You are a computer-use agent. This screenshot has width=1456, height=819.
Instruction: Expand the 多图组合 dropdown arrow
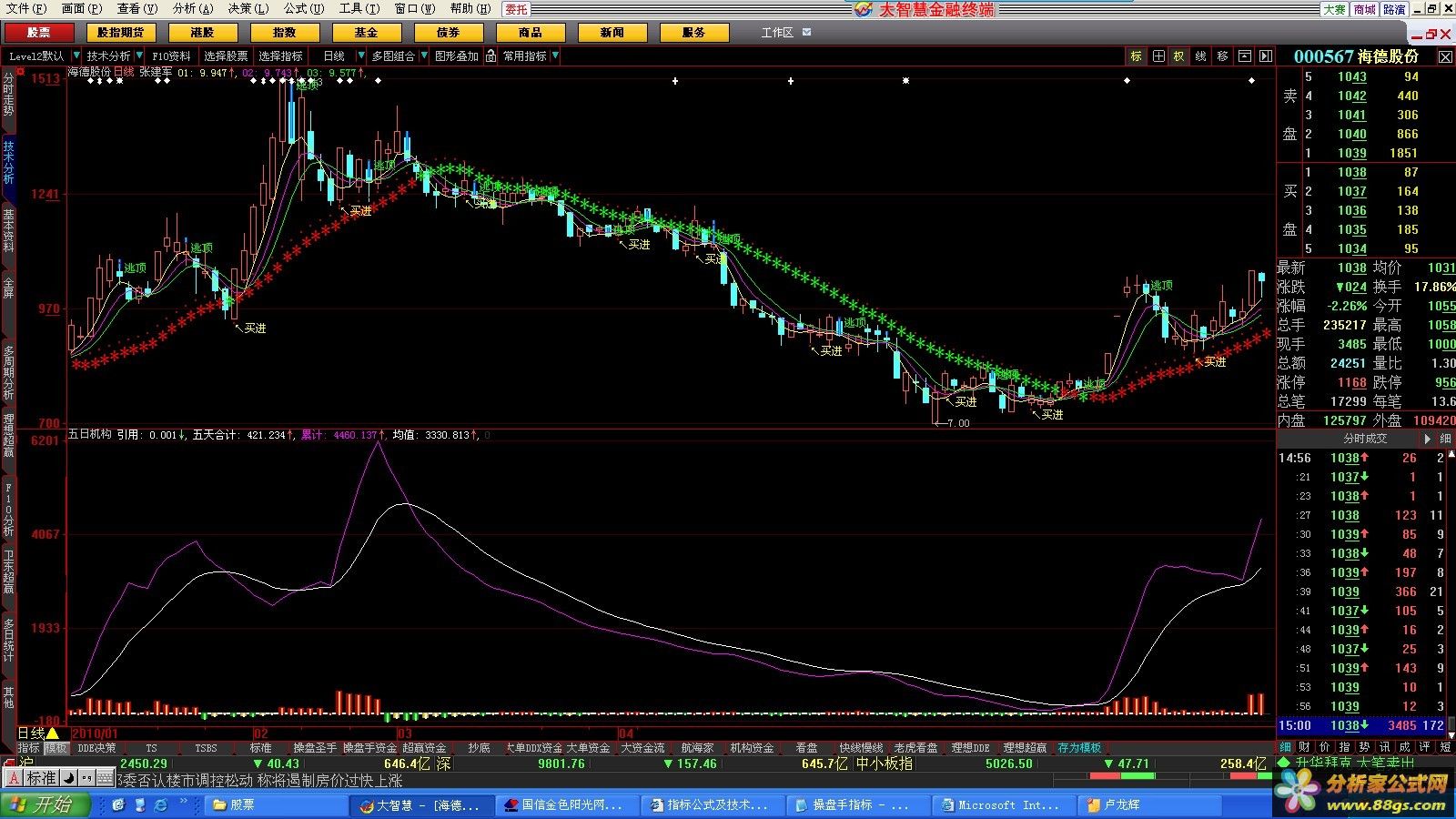click(x=422, y=56)
